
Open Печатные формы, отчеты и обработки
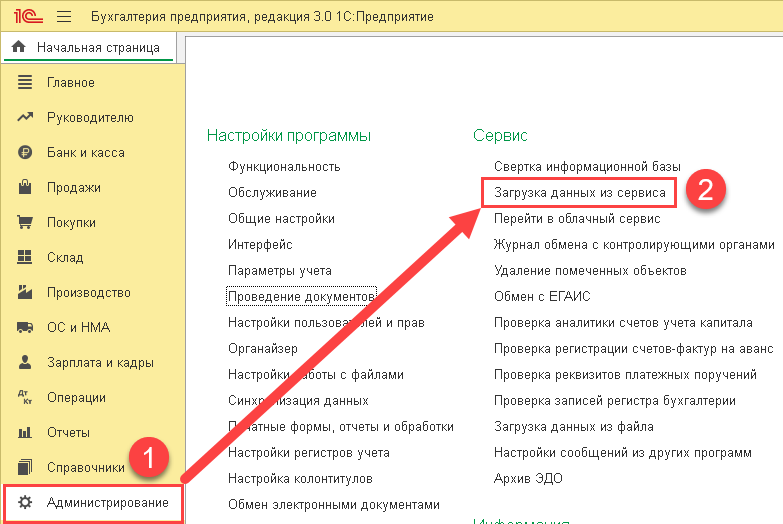(x=341, y=427)
